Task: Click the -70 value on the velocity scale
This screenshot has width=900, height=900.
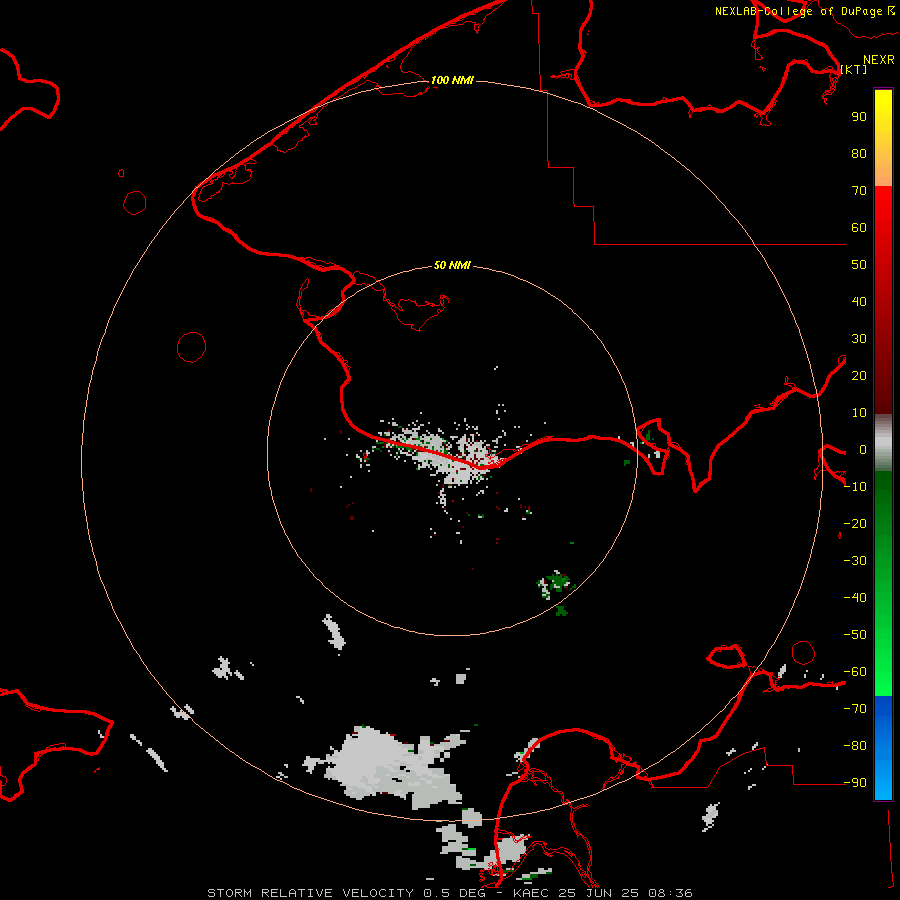Action: click(855, 709)
